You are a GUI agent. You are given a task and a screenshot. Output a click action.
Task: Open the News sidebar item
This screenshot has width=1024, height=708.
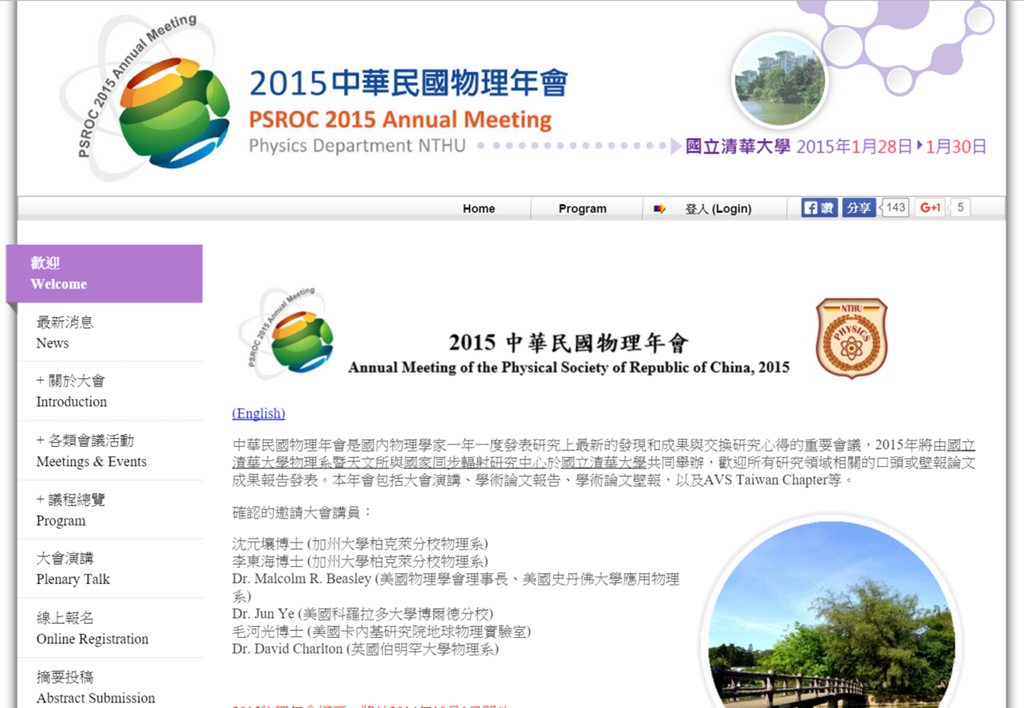[65, 332]
